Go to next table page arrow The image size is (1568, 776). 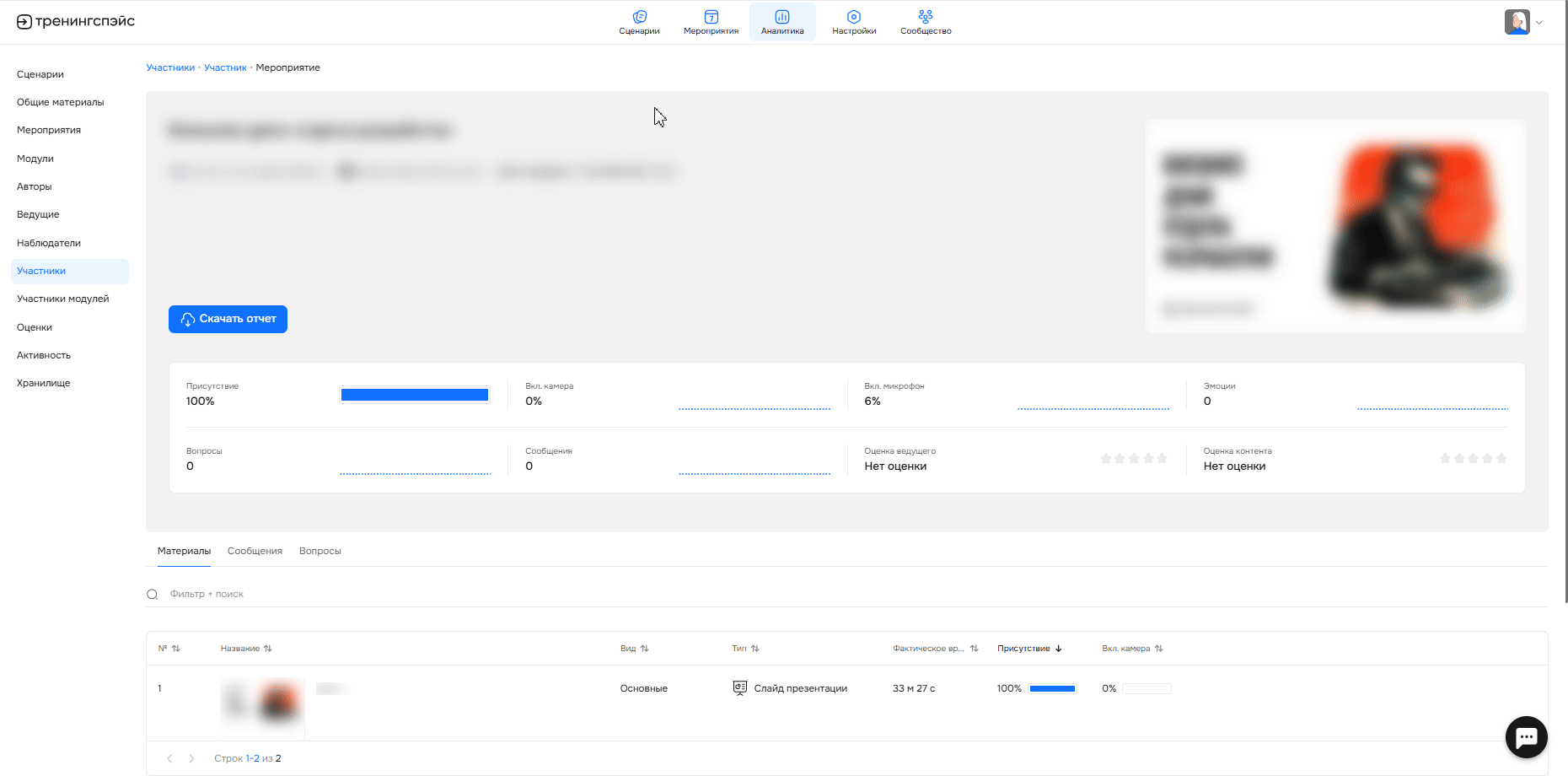tap(191, 758)
